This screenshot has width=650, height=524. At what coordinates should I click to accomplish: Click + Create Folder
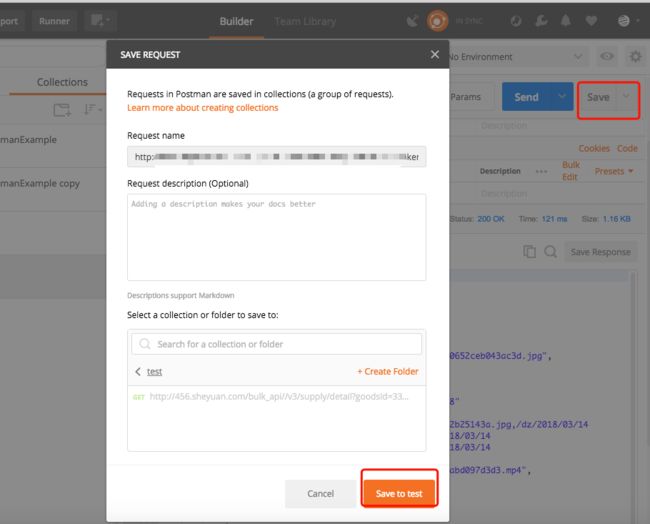point(388,371)
